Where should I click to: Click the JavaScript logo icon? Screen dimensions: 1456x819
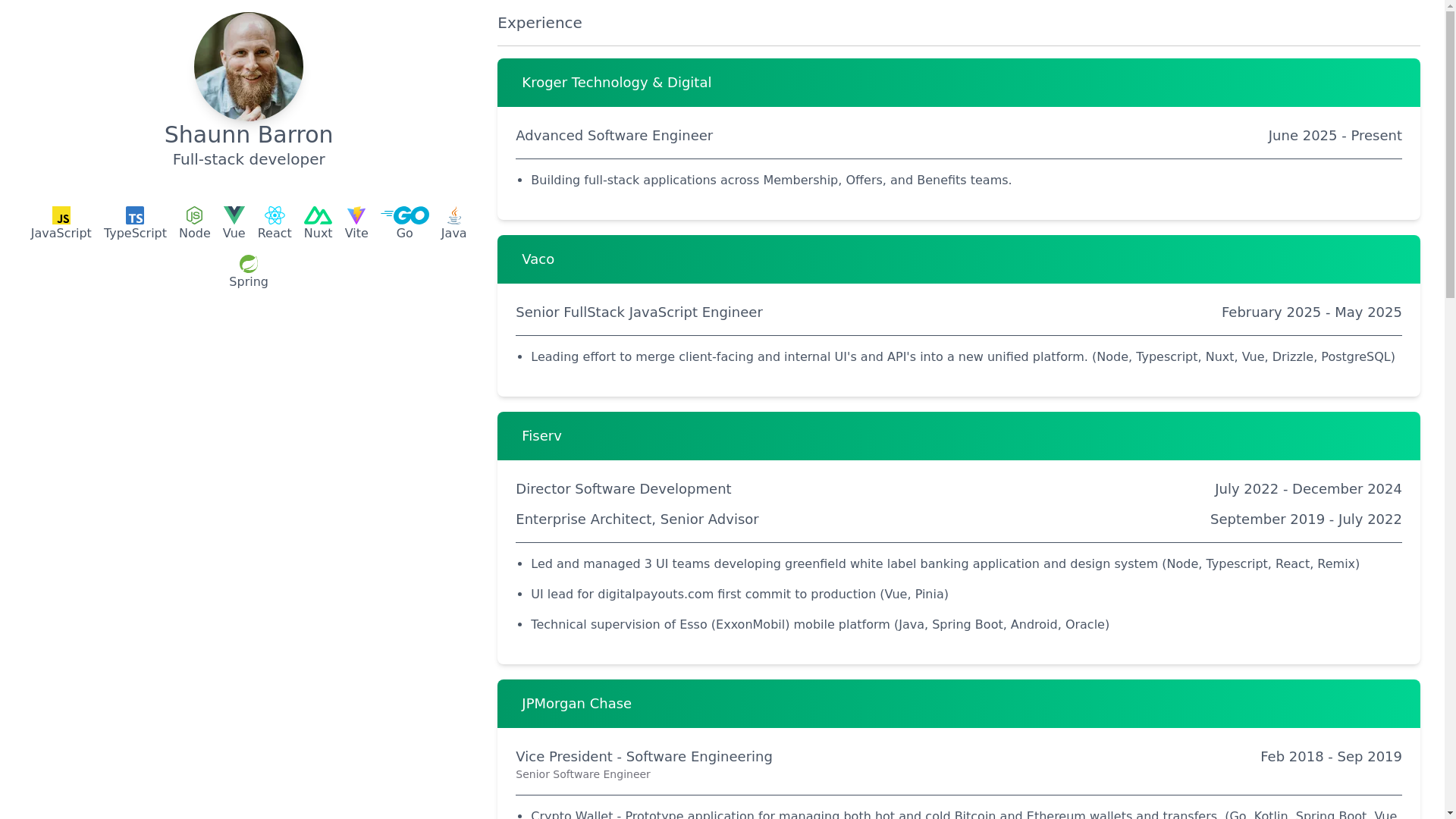click(61, 215)
